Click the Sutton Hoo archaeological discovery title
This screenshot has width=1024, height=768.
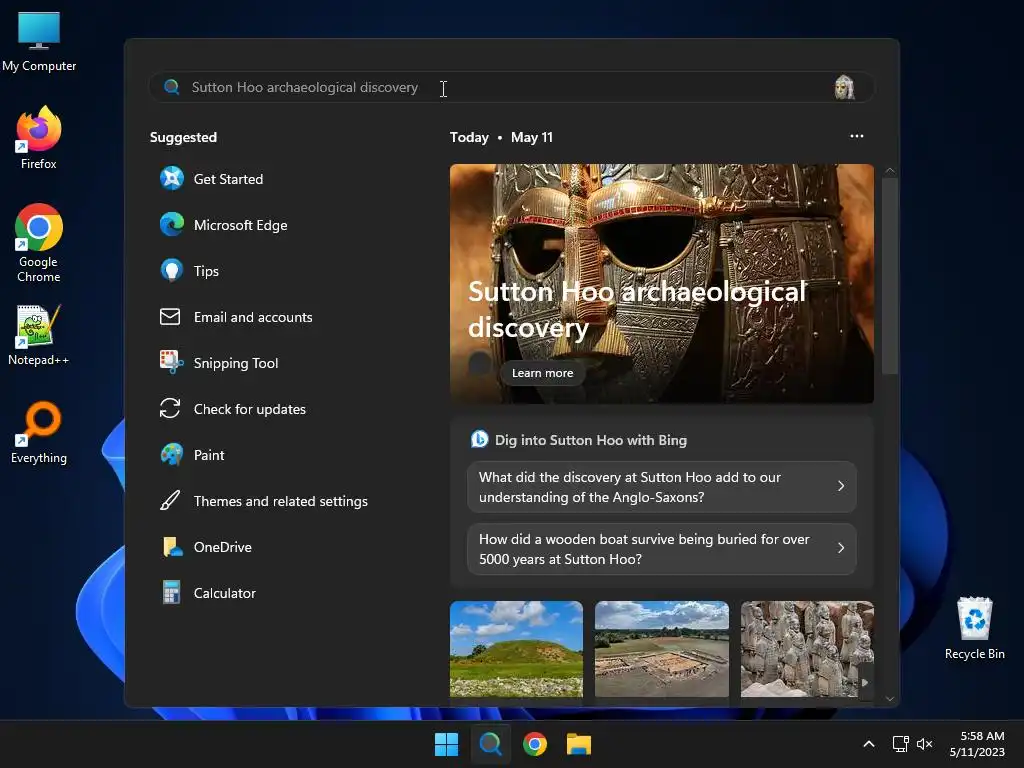(637, 310)
